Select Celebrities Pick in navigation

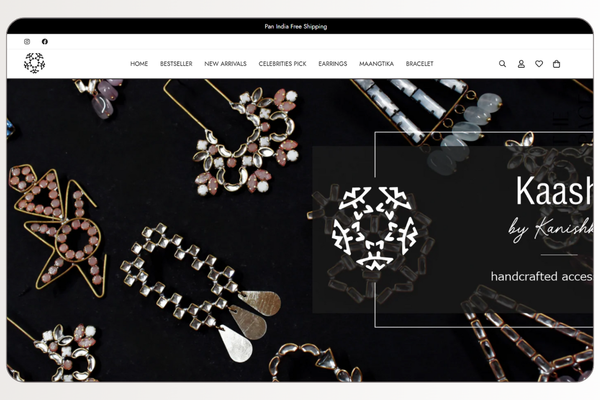[x=282, y=64]
